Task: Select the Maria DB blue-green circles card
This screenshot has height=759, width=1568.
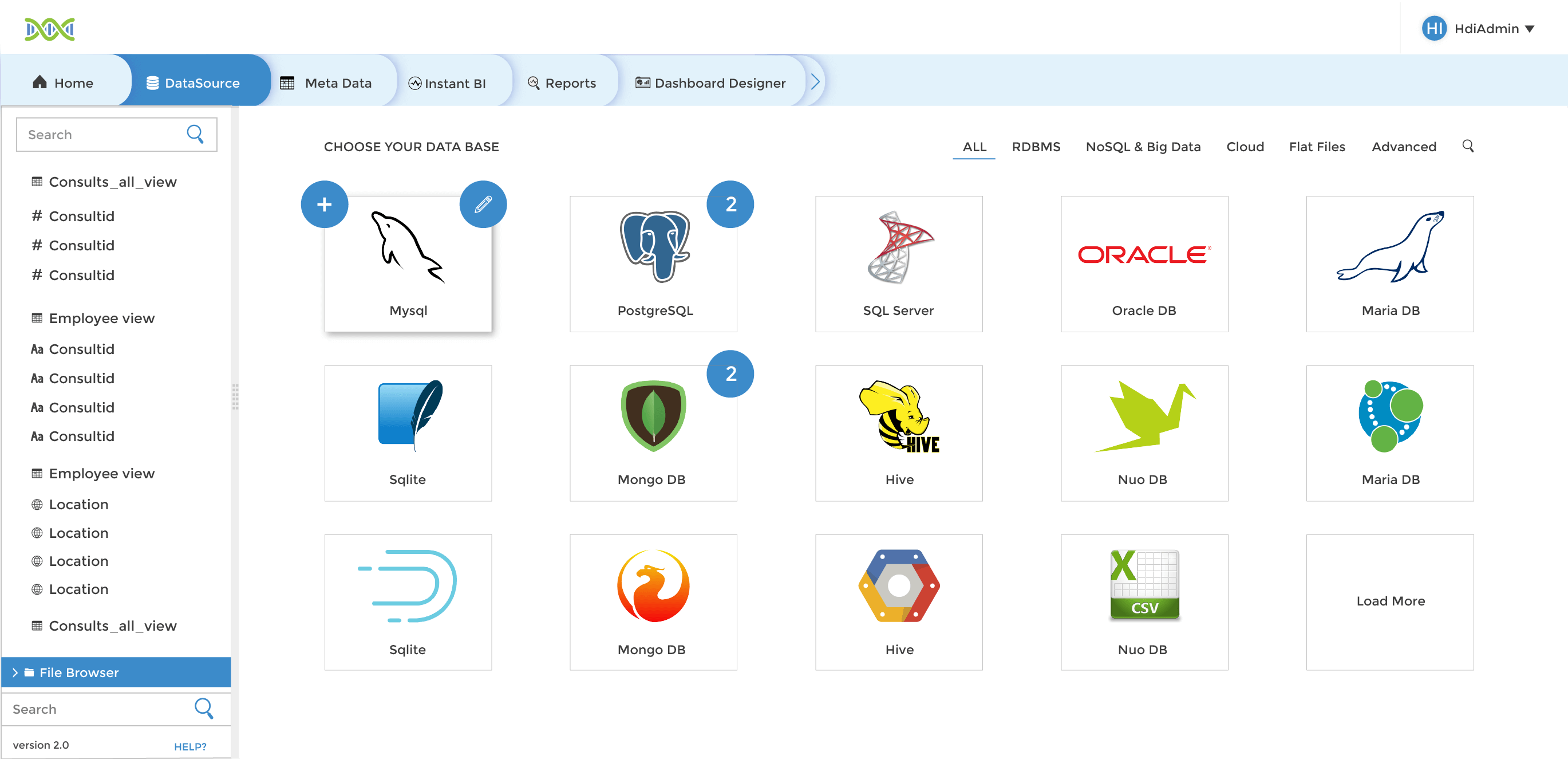Action: [1389, 433]
